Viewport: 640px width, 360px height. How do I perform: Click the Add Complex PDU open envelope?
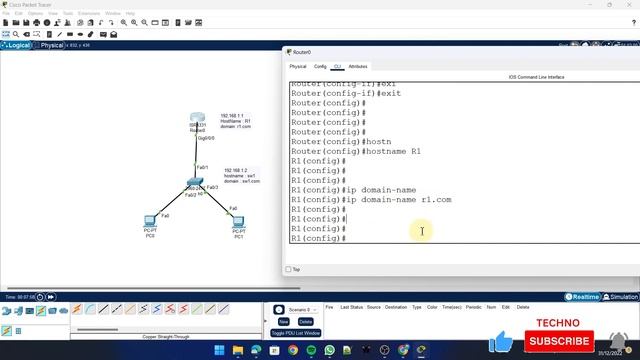point(113,34)
